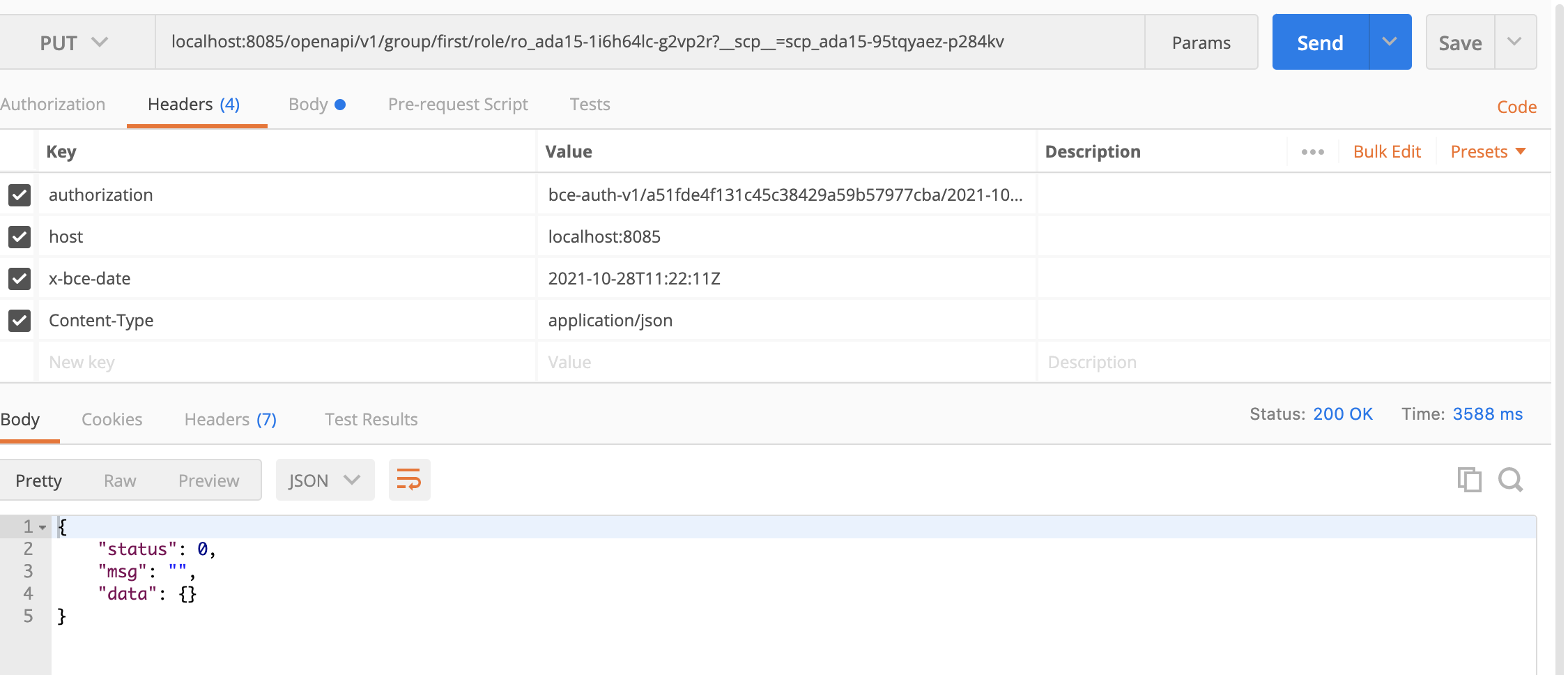1568x675 pixels.
Task: Open the JSON format dropdown
Action: (x=325, y=480)
